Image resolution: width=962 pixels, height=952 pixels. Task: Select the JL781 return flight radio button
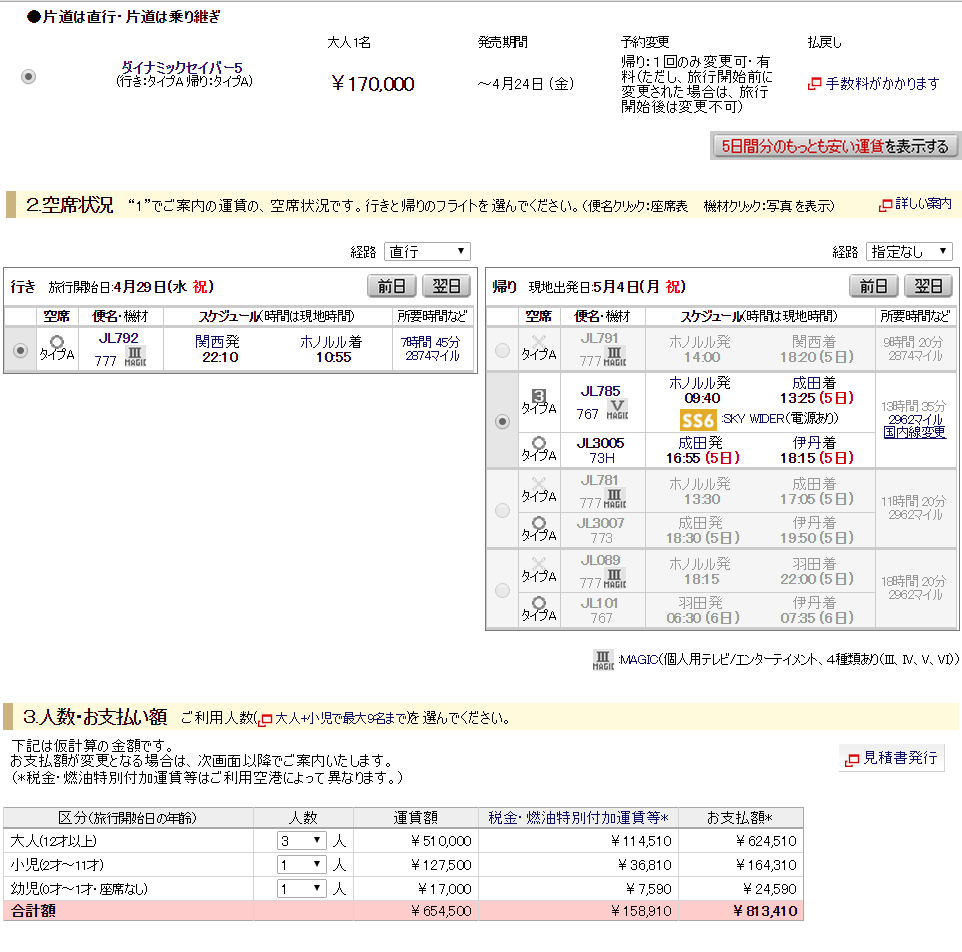point(502,510)
